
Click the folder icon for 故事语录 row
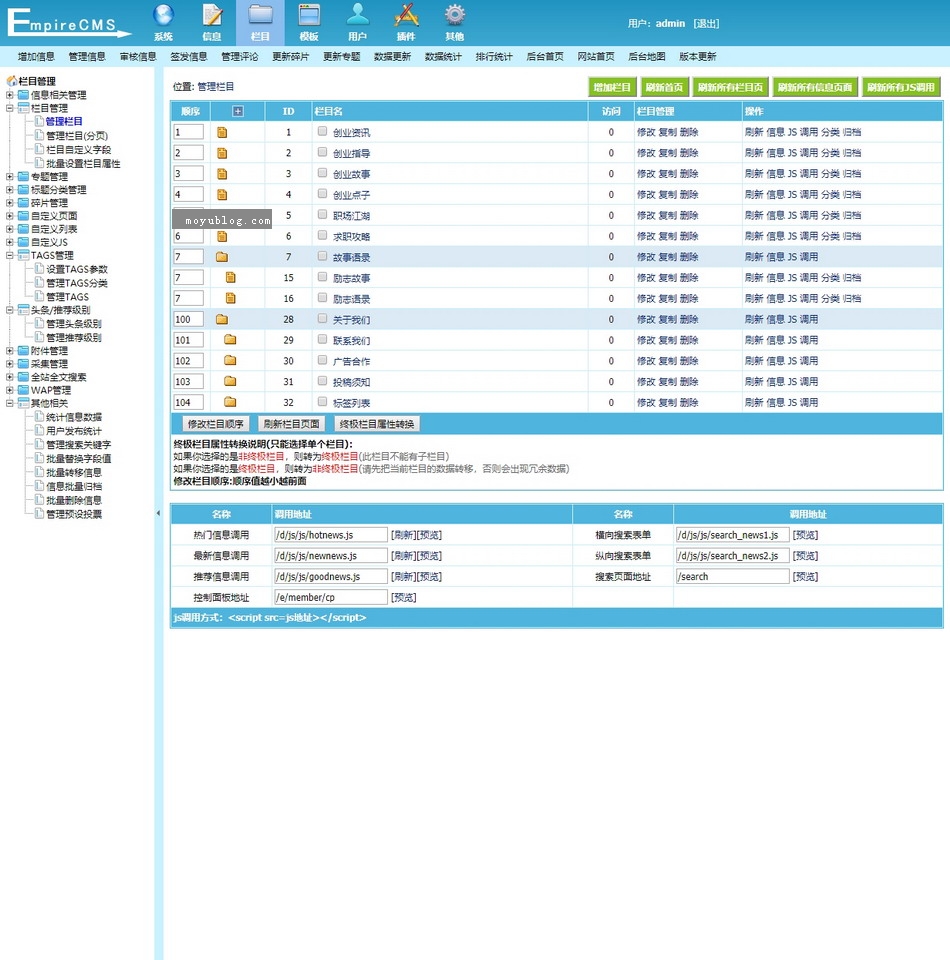222,257
